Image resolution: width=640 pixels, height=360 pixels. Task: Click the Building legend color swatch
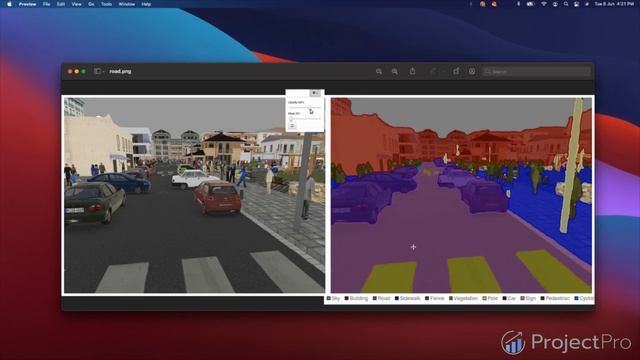click(x=346, y=298)
